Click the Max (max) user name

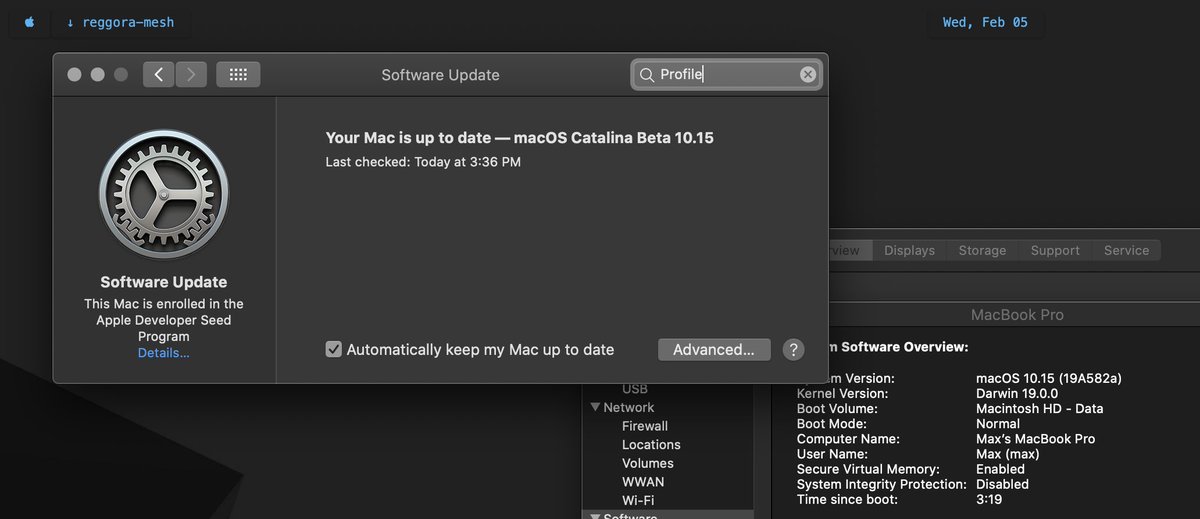tap(1007, 453)
